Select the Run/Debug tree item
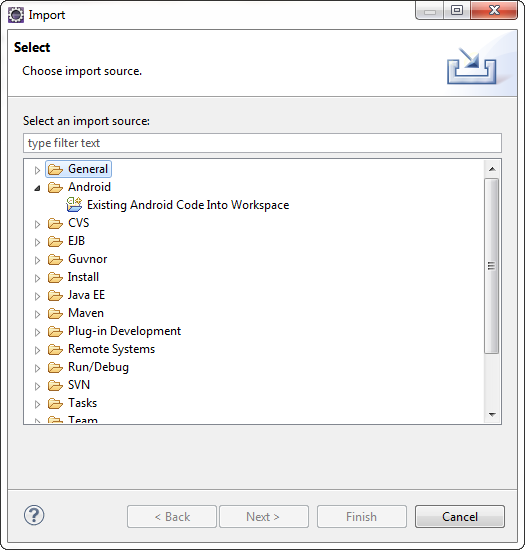Viewport: 525px width, 550px height. 98,367
